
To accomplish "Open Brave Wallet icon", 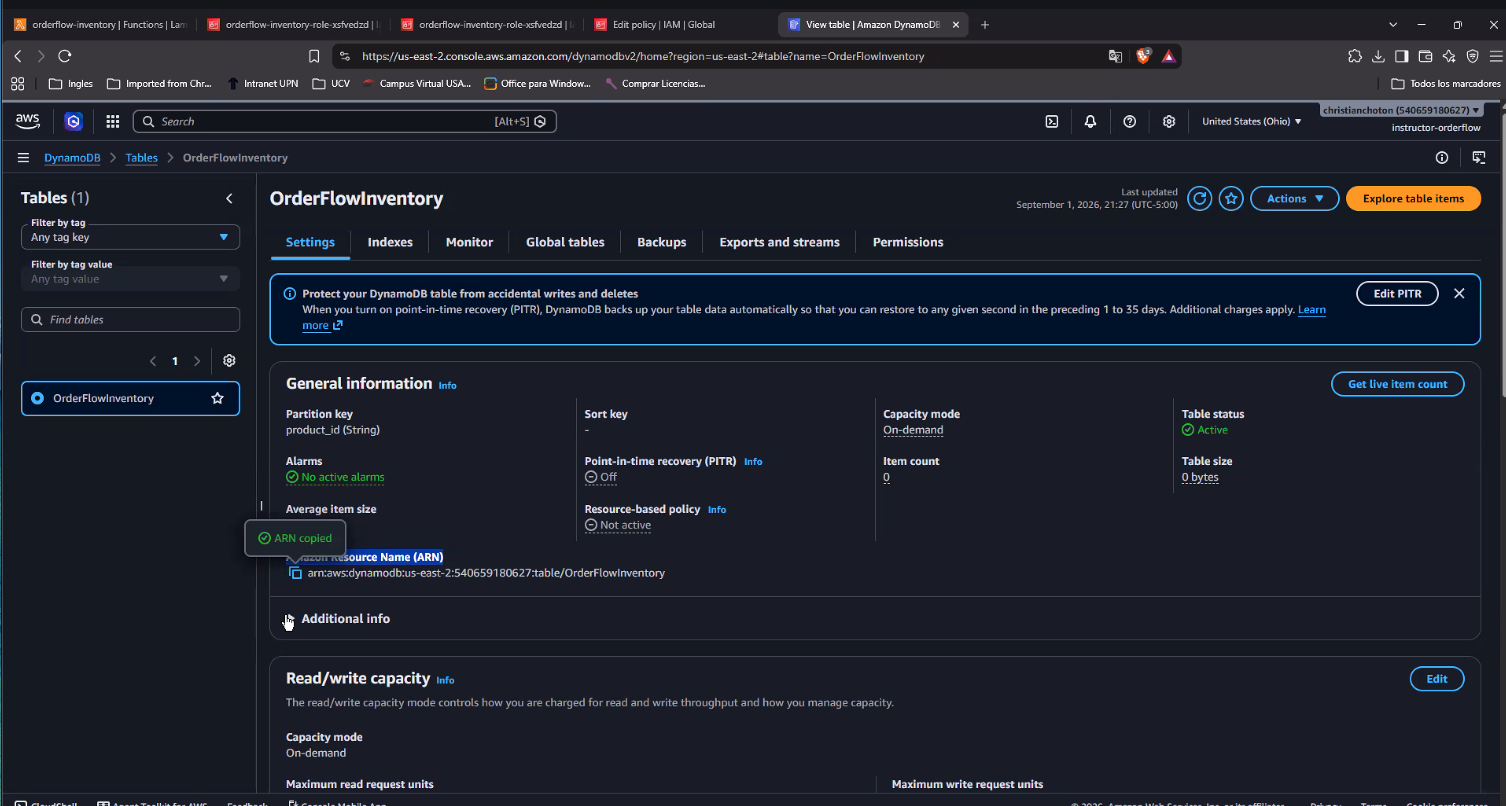I will point(1426,56).
